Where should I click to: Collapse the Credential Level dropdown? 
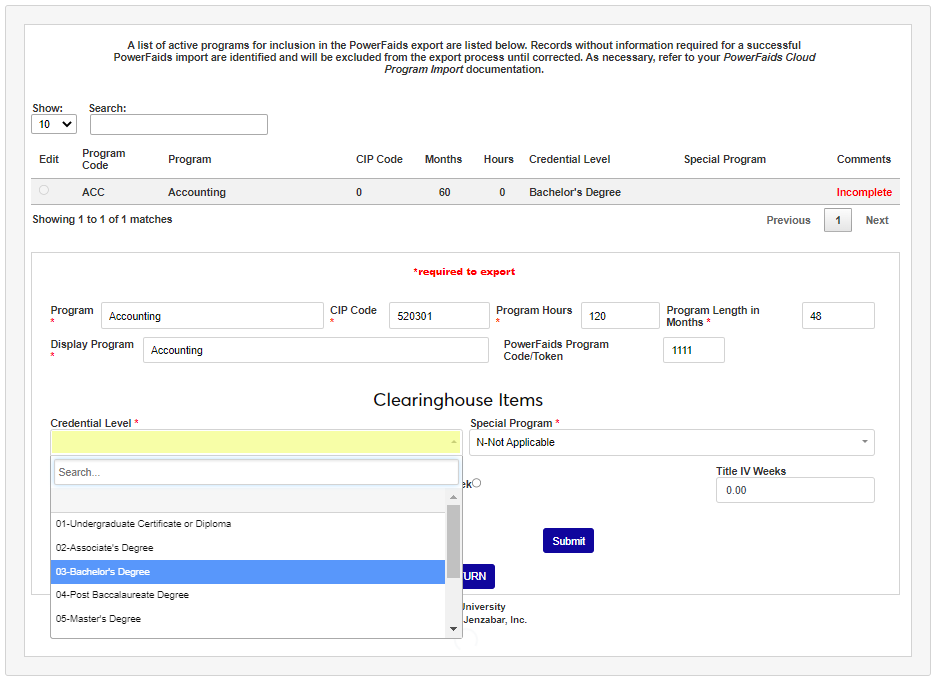[x=256, y=442]
